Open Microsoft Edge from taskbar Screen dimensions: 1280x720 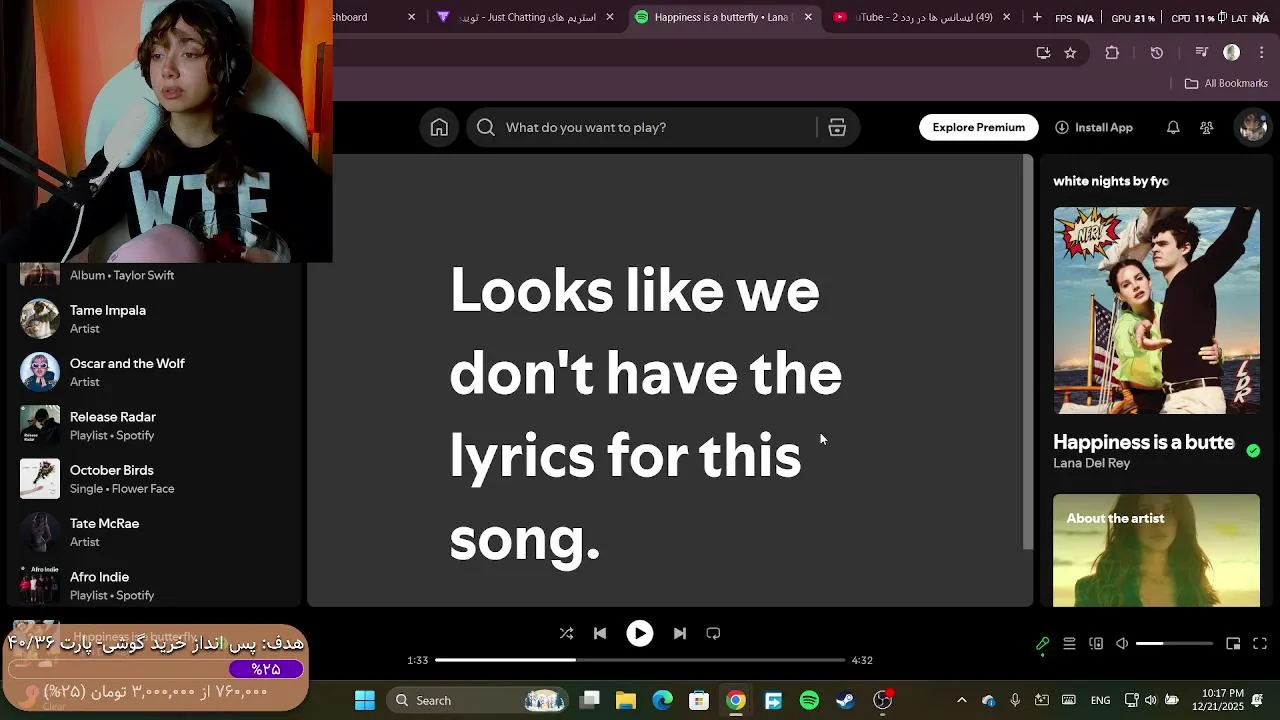(663, 700)
